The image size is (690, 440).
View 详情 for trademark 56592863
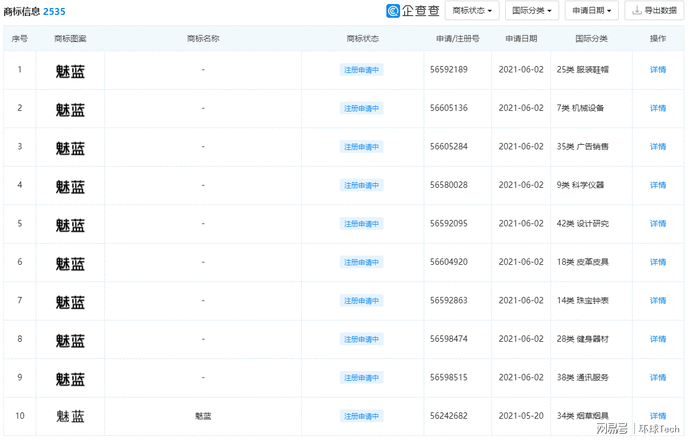click(x=658, y=301)
